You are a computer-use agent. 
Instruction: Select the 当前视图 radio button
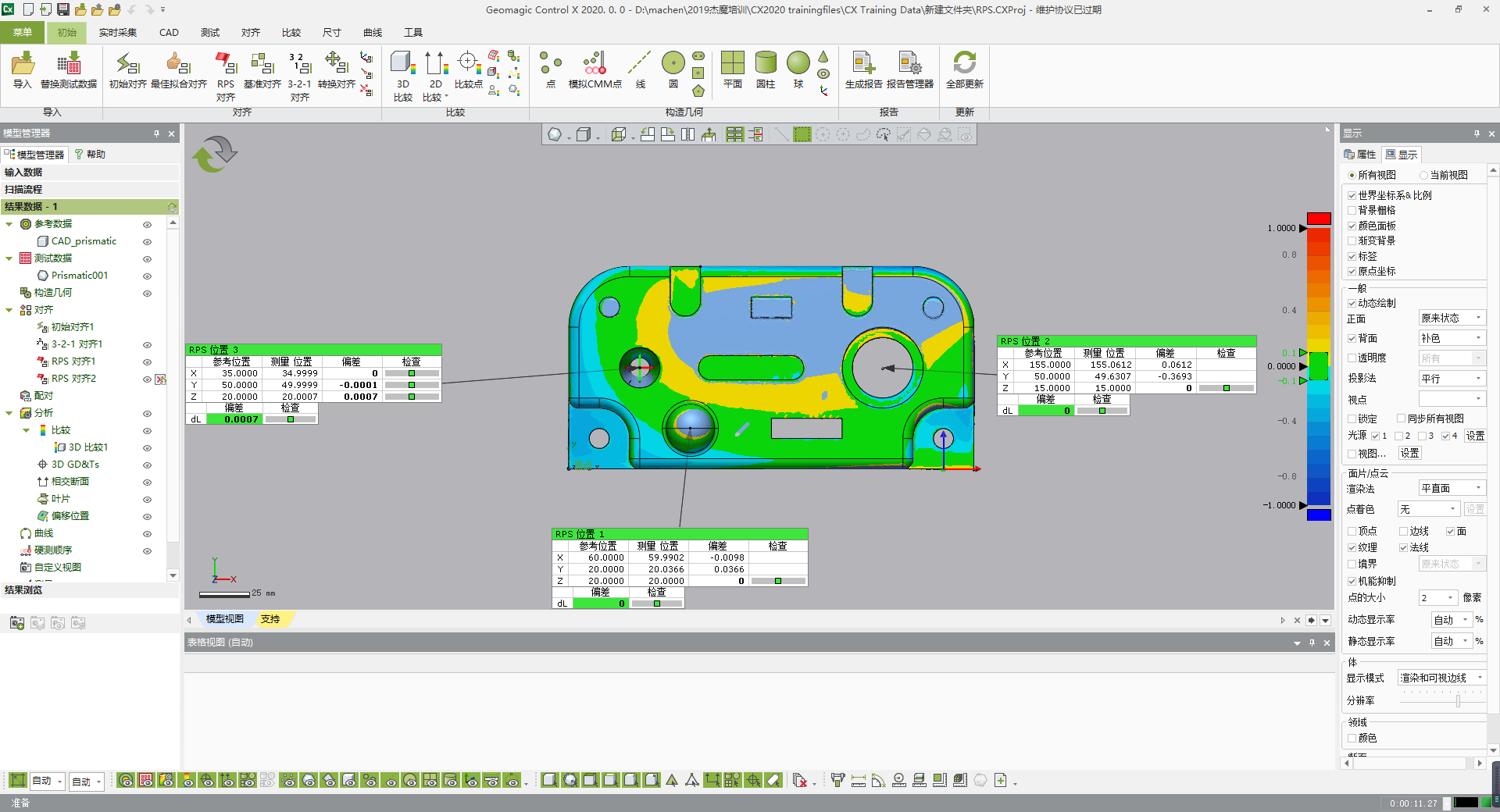(1423, 176)
